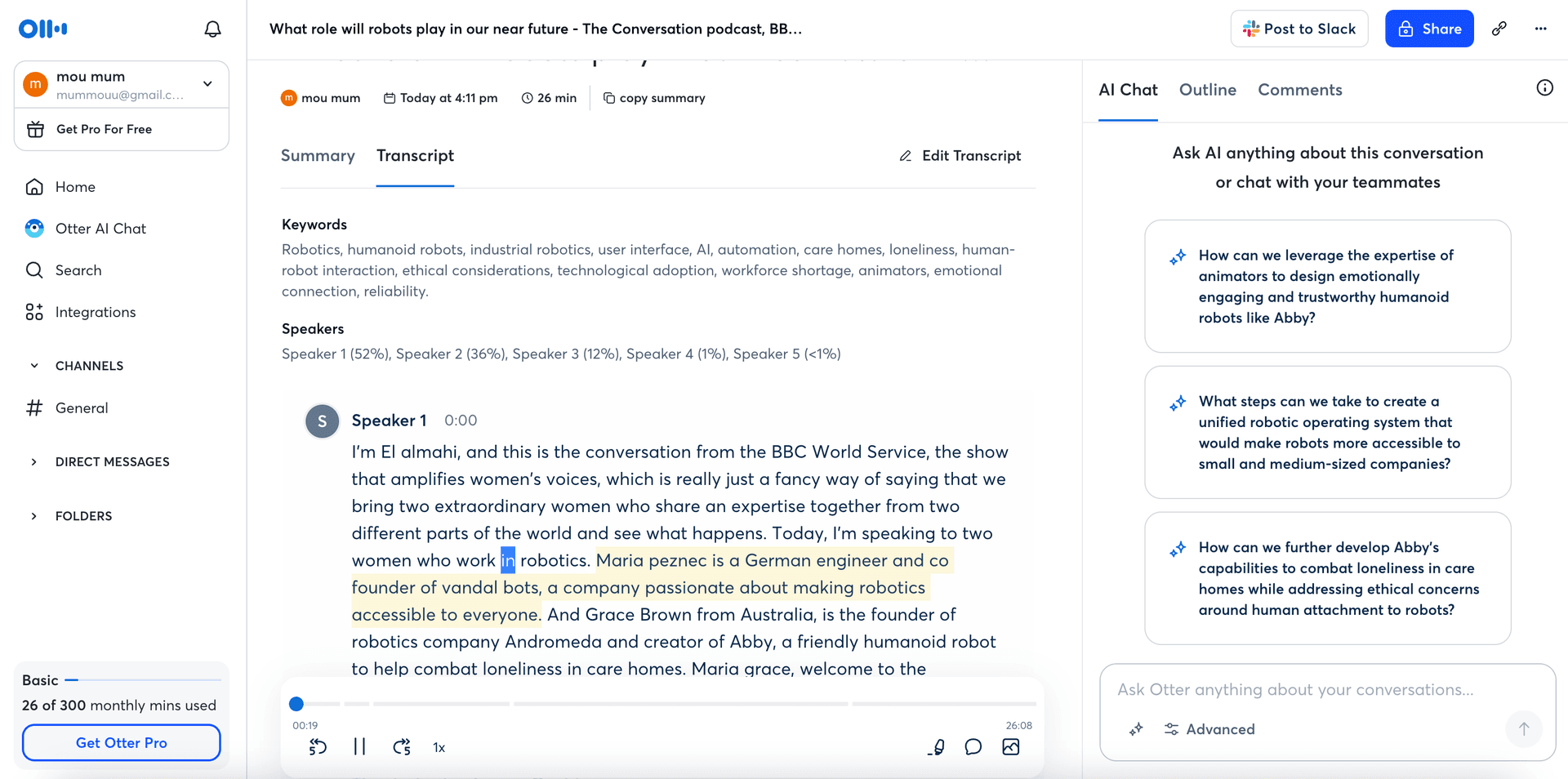Expand the mou mum account dropdown
Image resolution: width=1568 pixels, height=779 pixels.
pos(207,84)
